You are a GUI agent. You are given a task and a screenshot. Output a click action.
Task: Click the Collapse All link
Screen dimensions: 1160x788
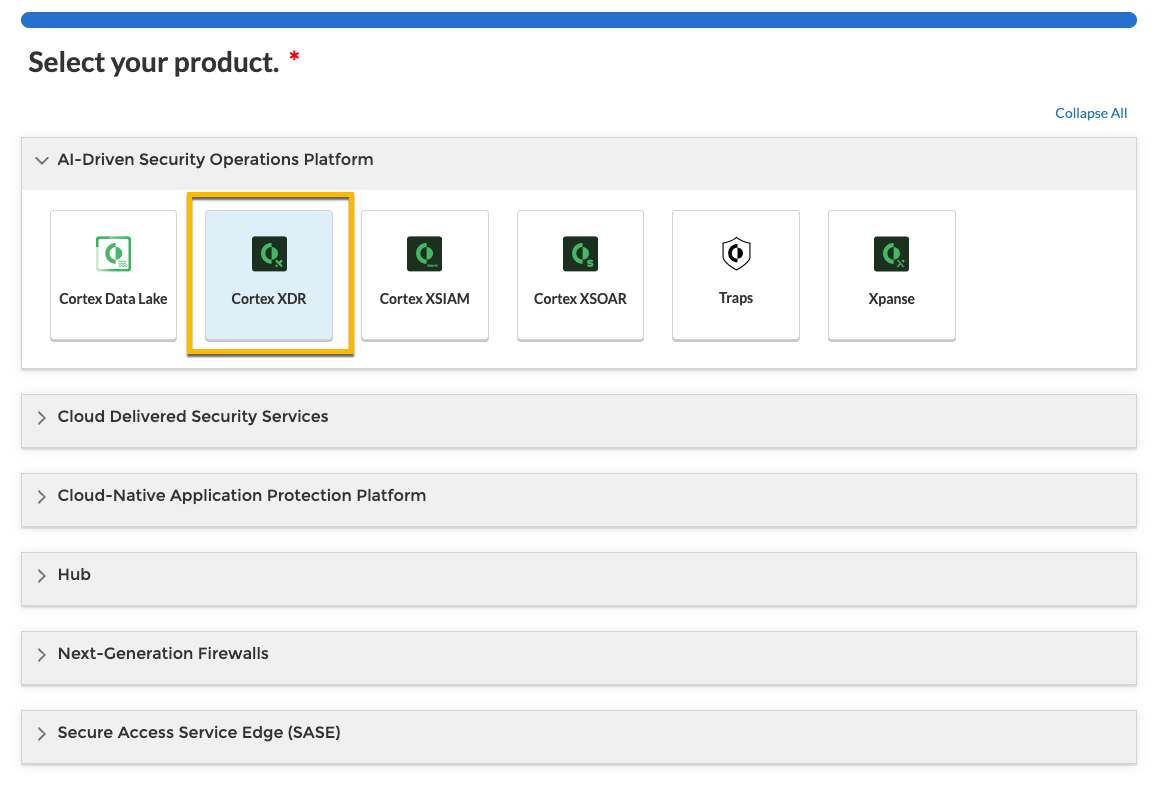[x=1090, y=113]
